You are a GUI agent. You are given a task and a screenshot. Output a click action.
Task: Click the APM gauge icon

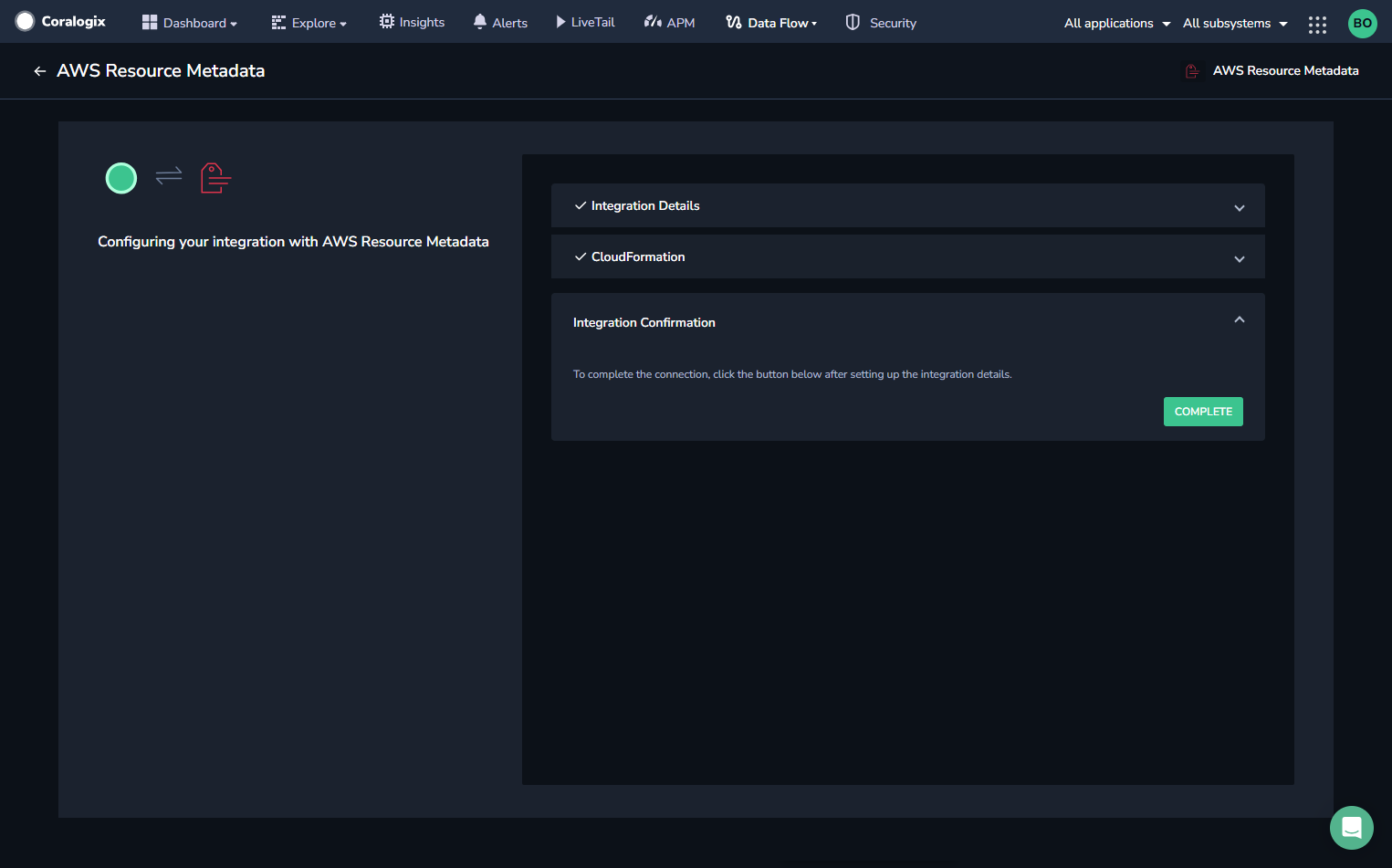click(653, 22)
